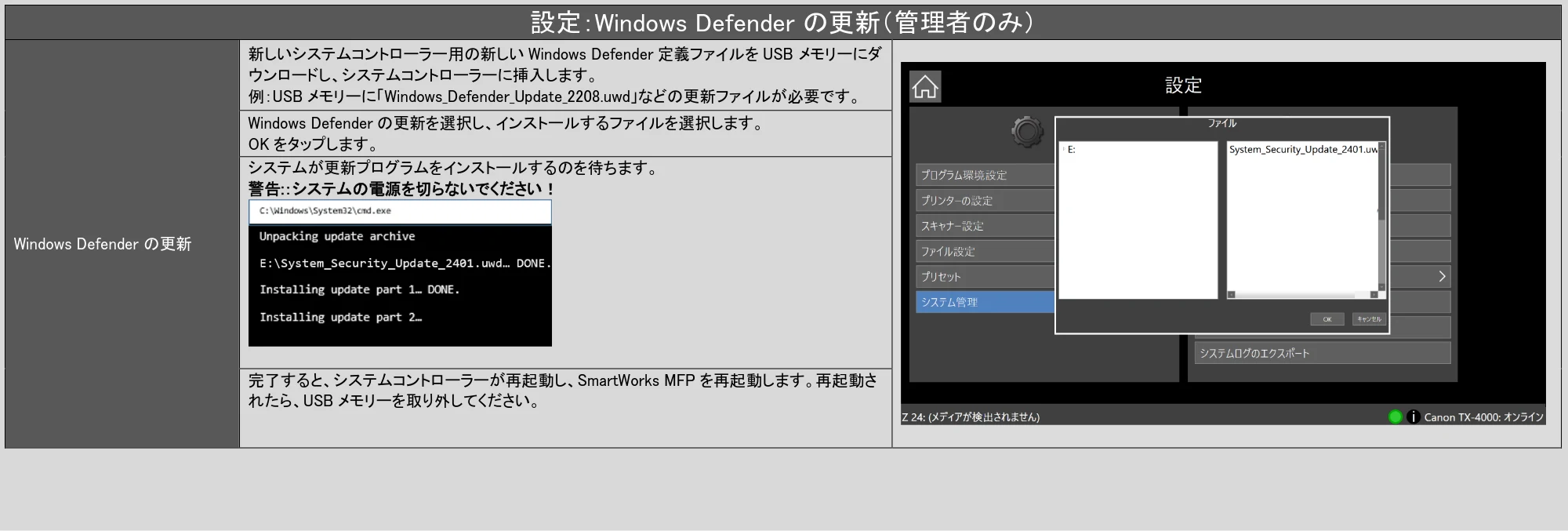Open ファイル設定 menu
This screenshot has width=1568, height=531.
(x=985, y=252)
